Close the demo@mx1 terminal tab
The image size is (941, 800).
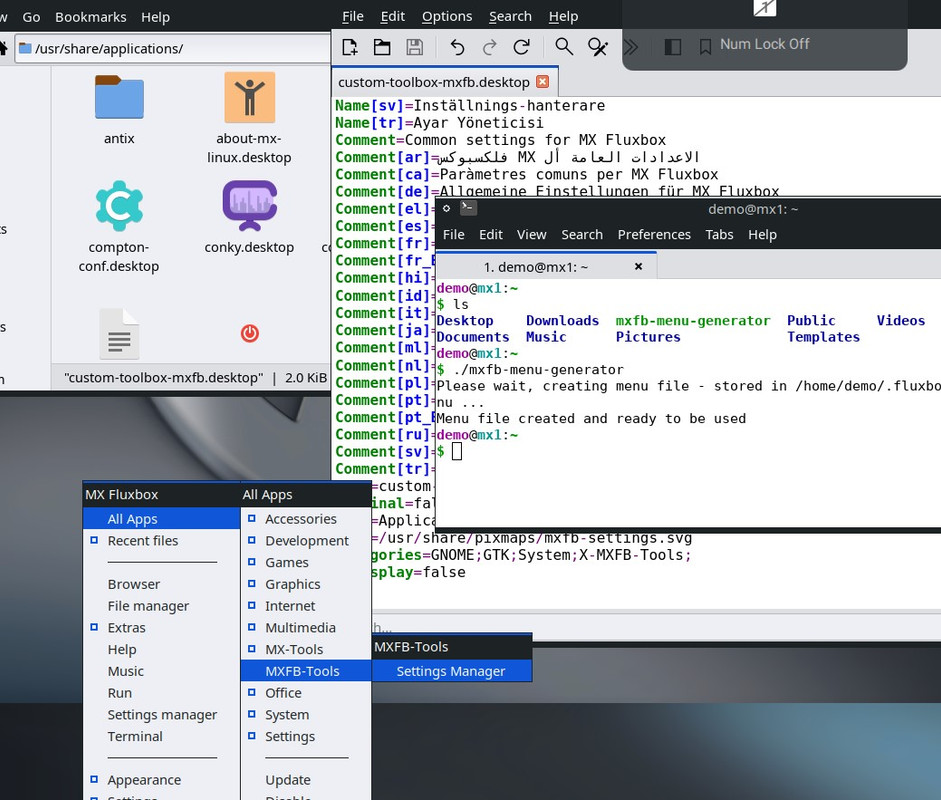click(x=639, y=266)
